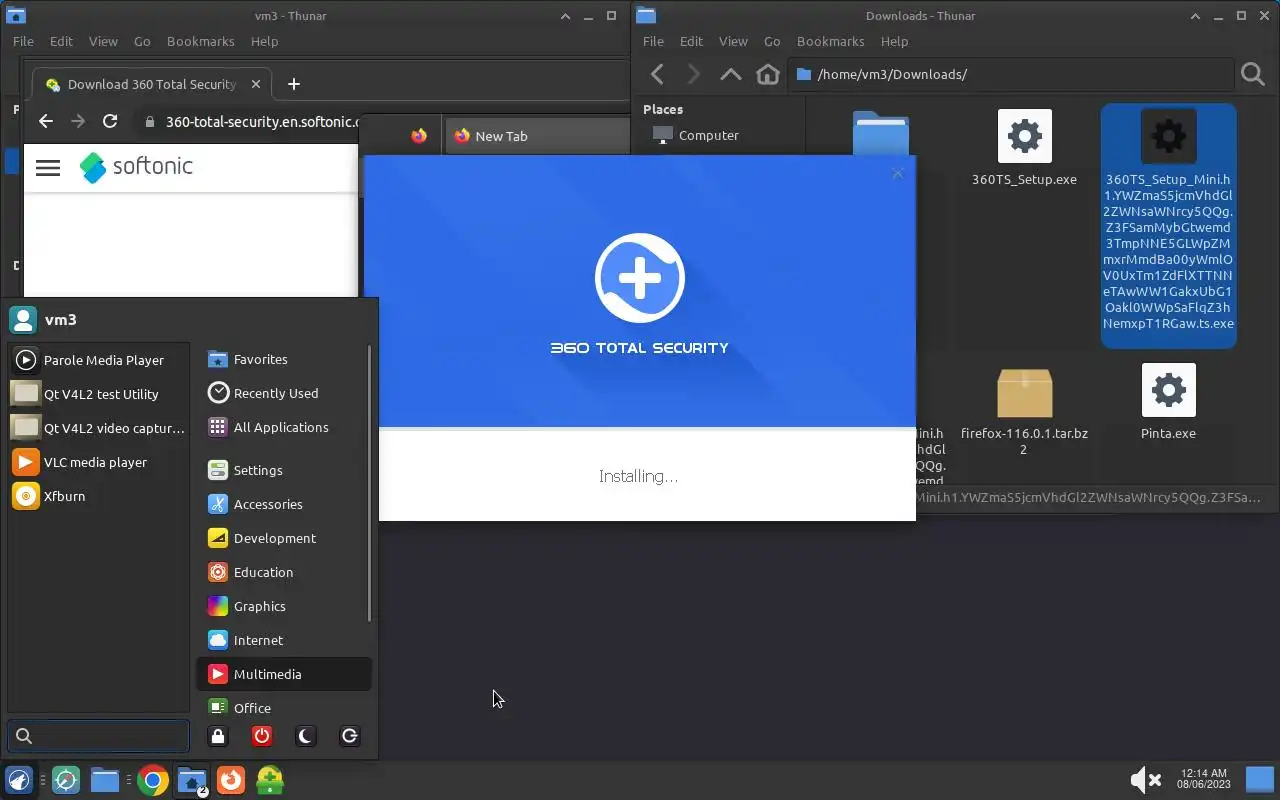Open the file manager folder icon in taskbar
This screenshot has height=800, width=1280.
click(105, 780)
